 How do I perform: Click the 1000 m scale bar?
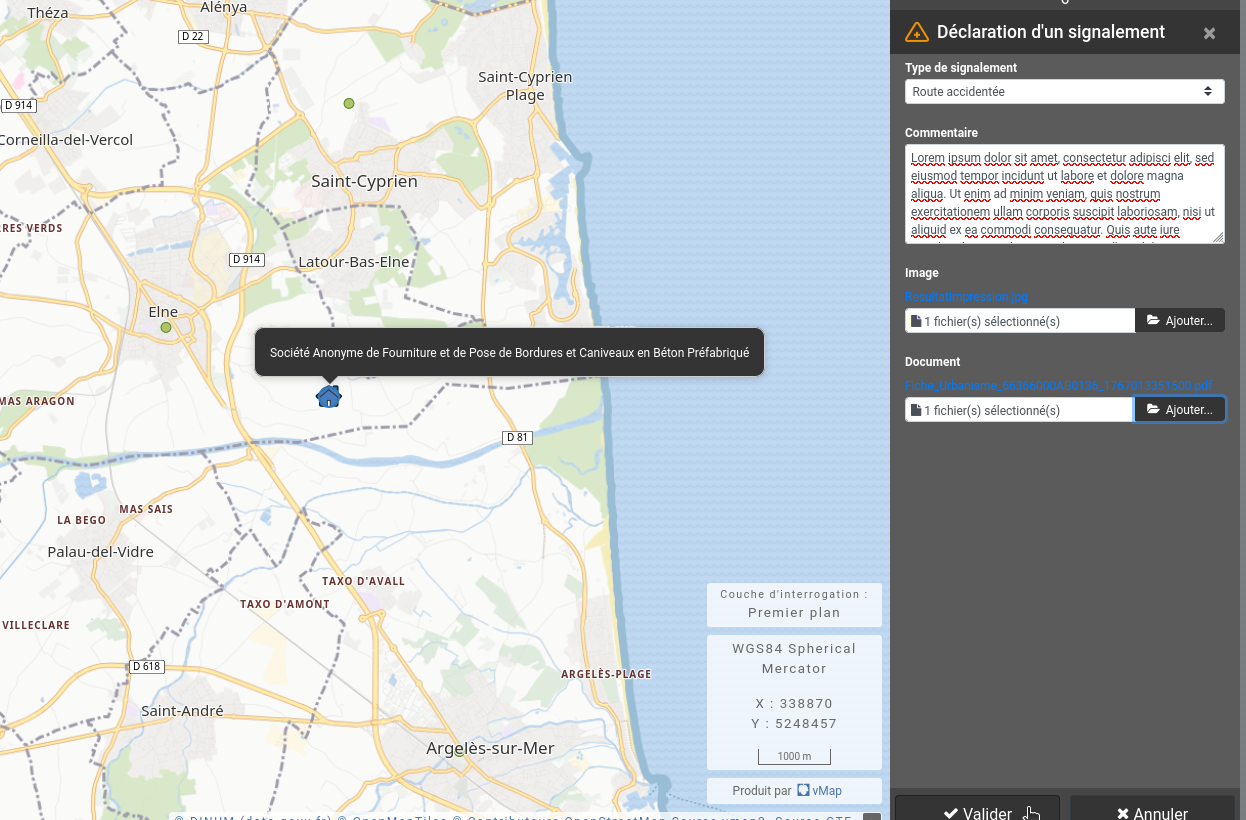click(794, 756)
